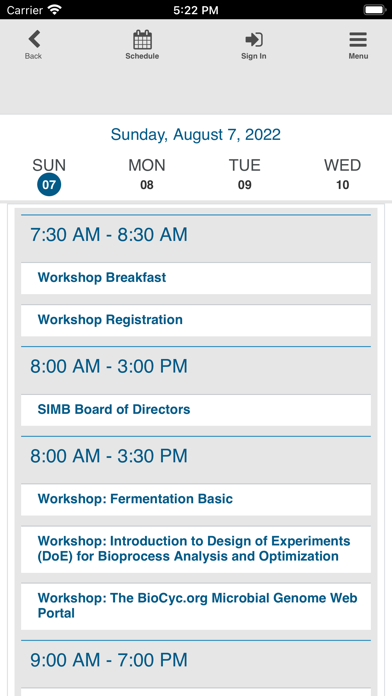The image size is (392, 696).
Task: Tap the 7:30 AM - 8:30 AM header
Action: click(109, 235)
